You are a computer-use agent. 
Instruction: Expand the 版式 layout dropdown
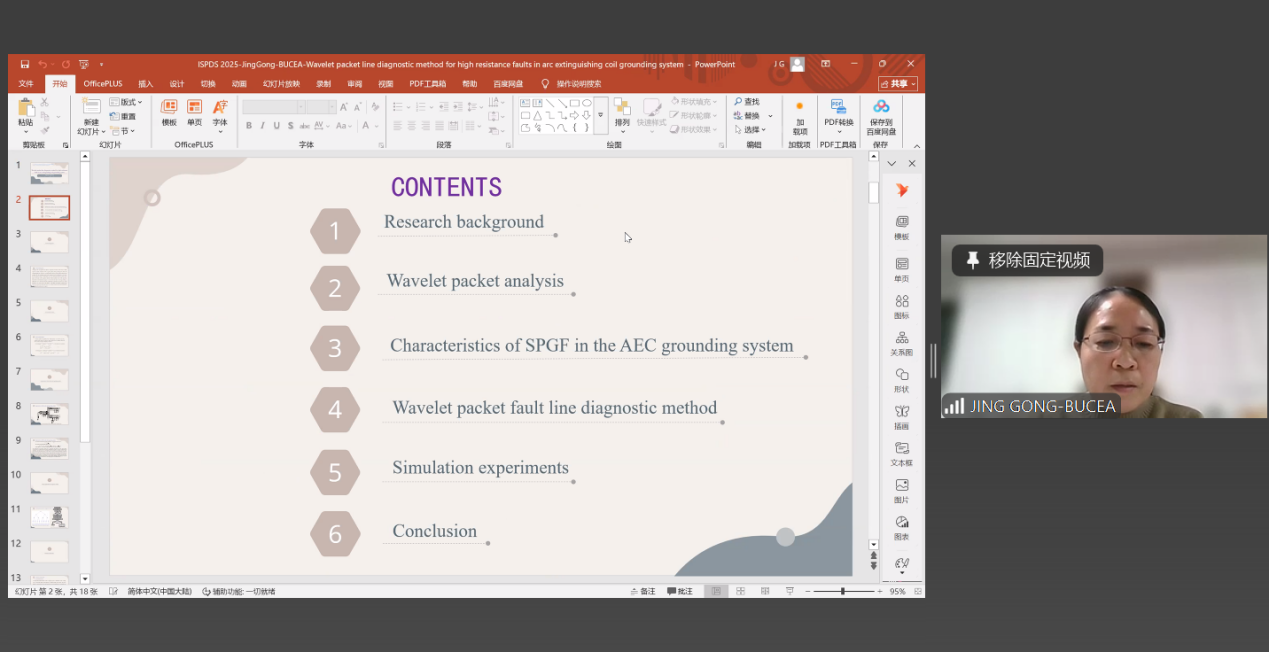click(x=127, y=102)
